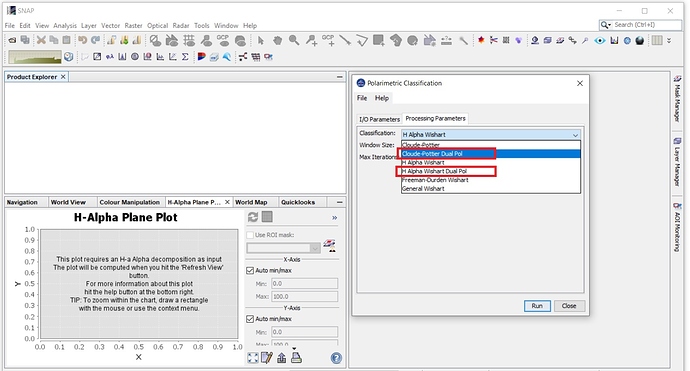Screen dimensions: 690x371
Task: Click the blue eye icon in toolbar
Action: [600, 40]
